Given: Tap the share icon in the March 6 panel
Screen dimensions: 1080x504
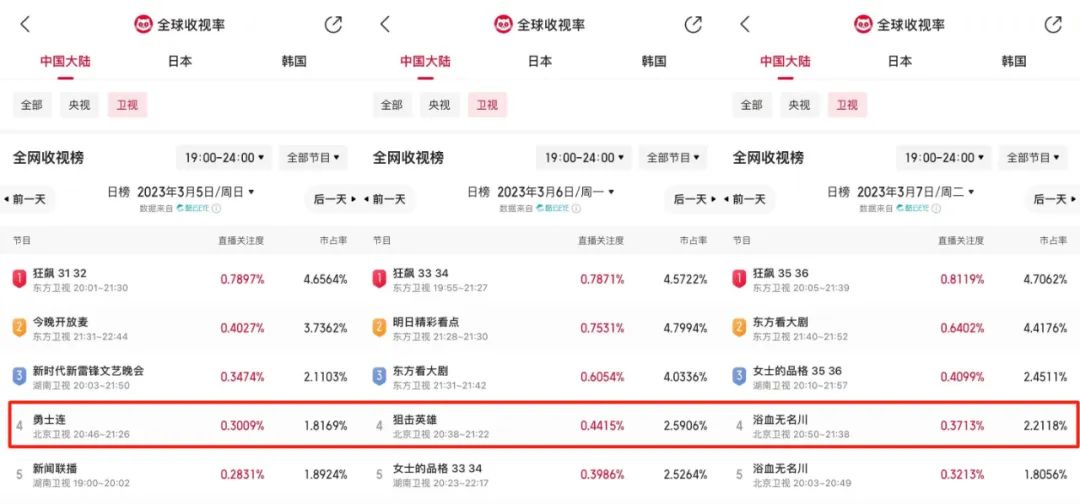Looking at the screenshot, I should 693,25.
